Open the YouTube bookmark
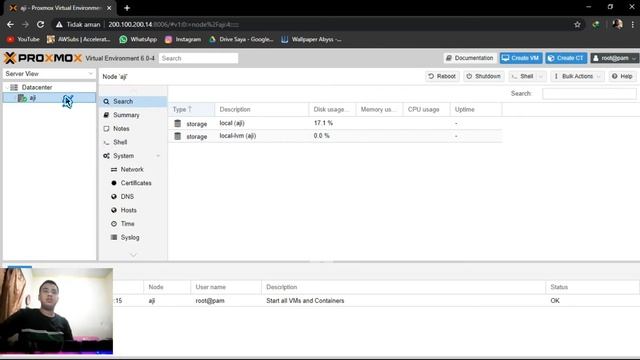Viewport: 640px width, 360px height. tap(23, 39)
